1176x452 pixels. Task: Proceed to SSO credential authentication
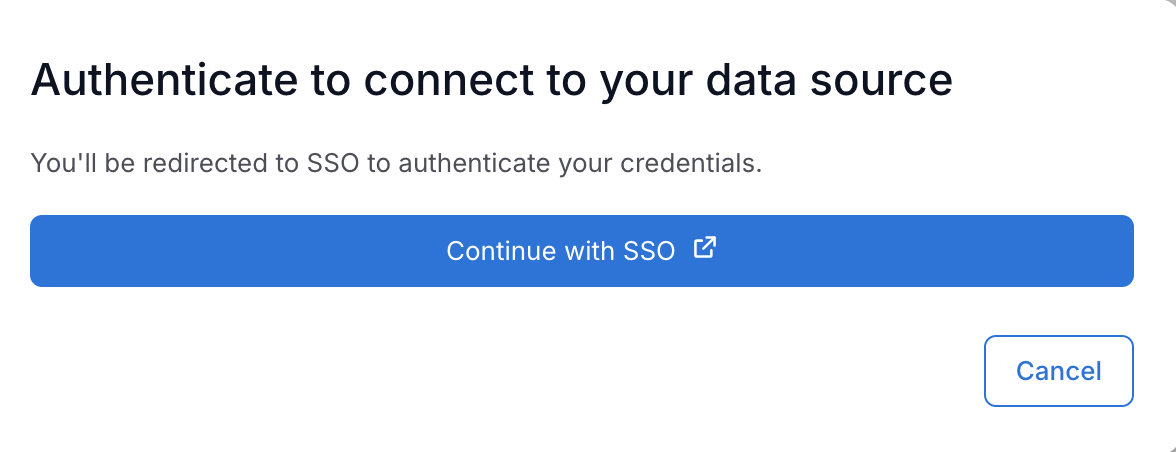coord(581,251)
